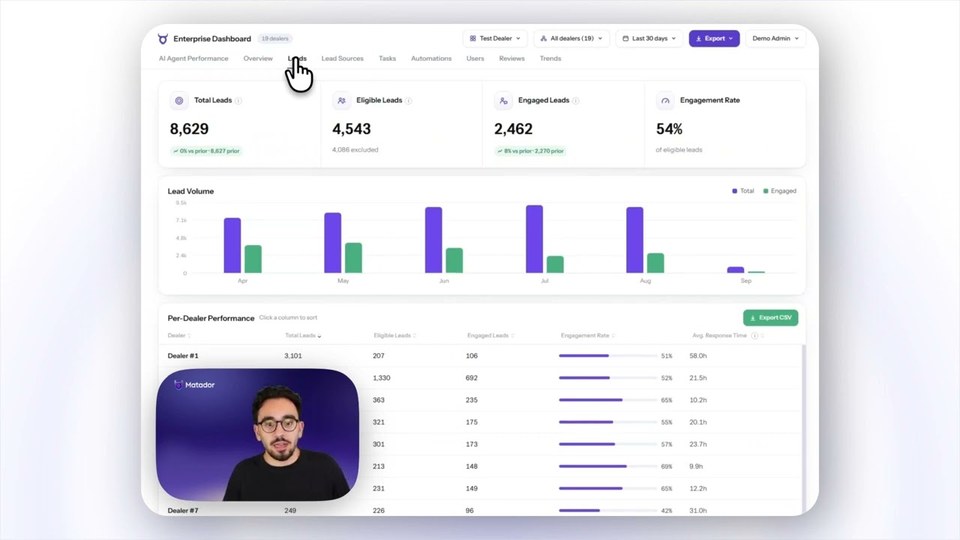
Task: Click the small purple Sep bar
Action: 735,270
